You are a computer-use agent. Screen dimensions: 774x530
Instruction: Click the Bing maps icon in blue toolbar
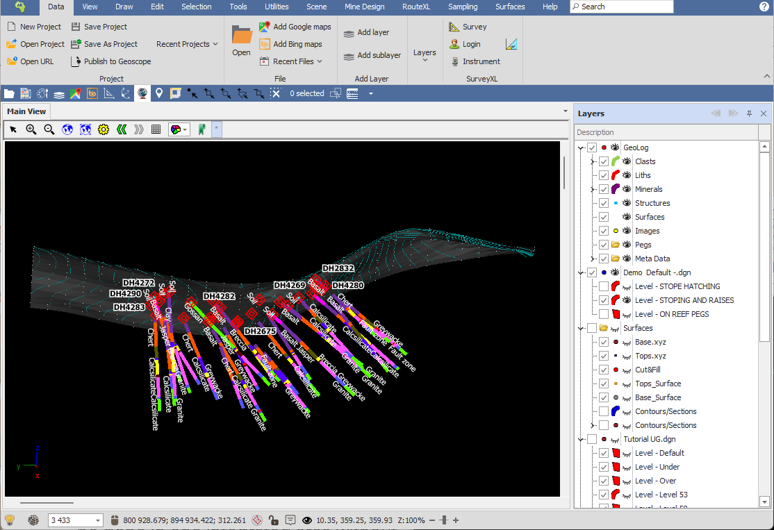pos(92,93)
